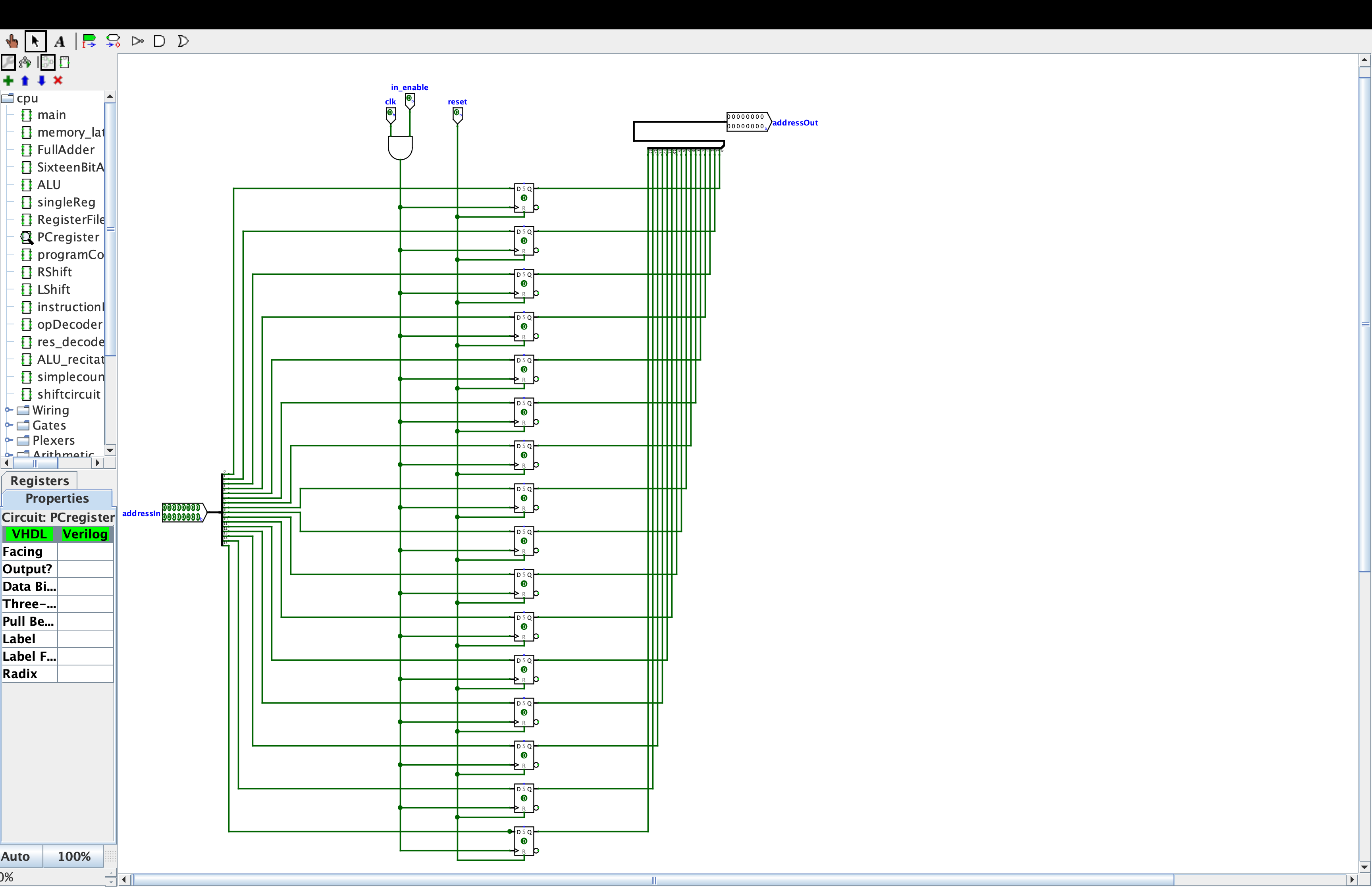Image resolution: width=1372 pixels, height=887 pixels.
Task: Pick the AND gate tool
Action: [x=160, y=41]
